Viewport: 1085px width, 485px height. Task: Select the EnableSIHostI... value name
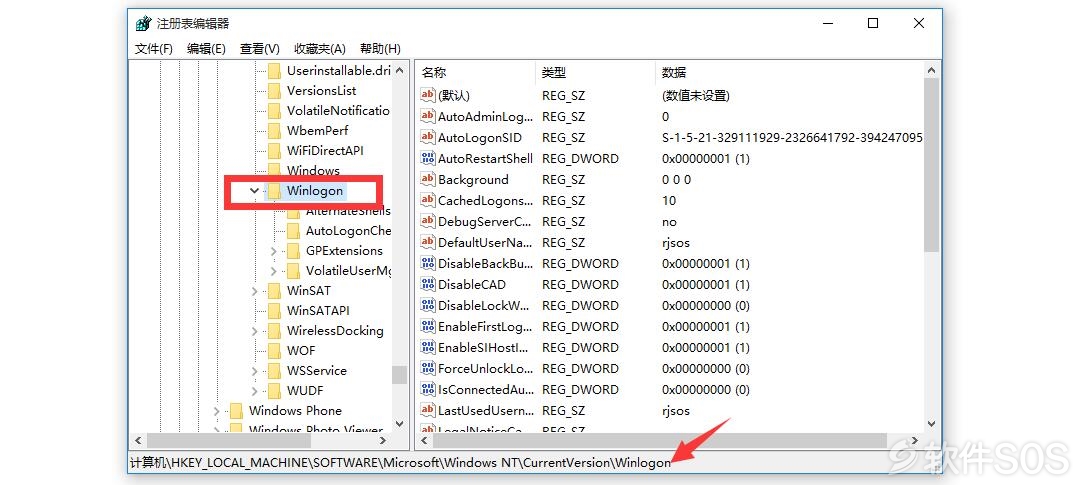[484, 347]
